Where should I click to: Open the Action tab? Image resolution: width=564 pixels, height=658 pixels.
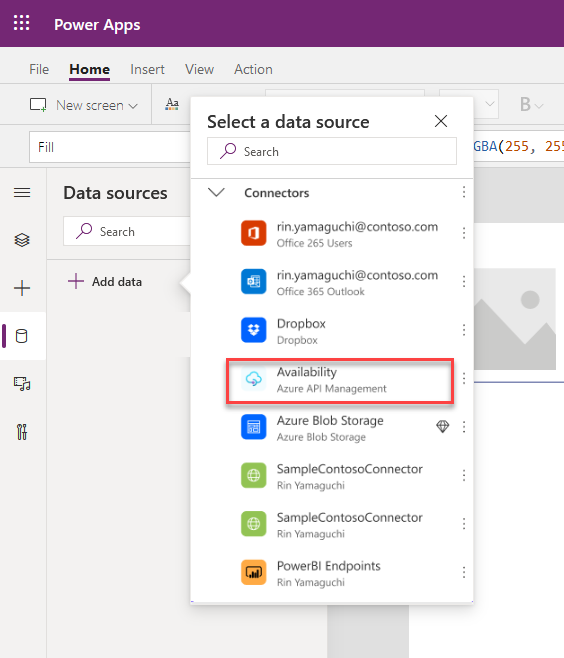tap(253, 69)
